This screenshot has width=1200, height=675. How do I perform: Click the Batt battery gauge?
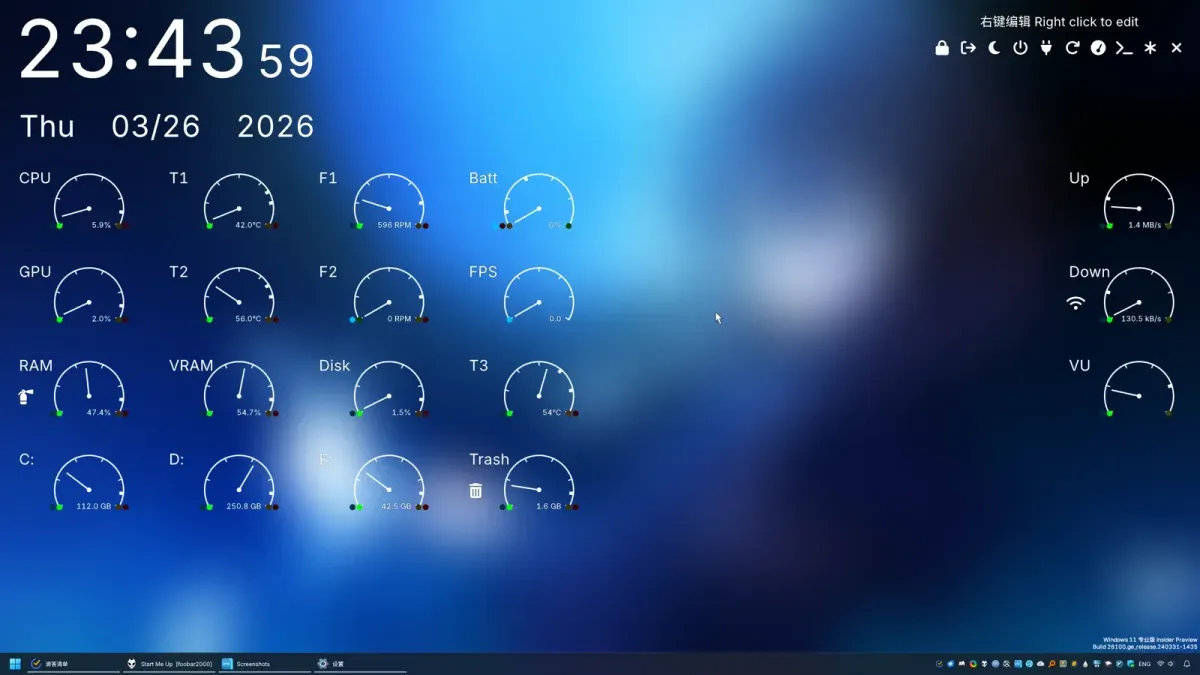539,204
